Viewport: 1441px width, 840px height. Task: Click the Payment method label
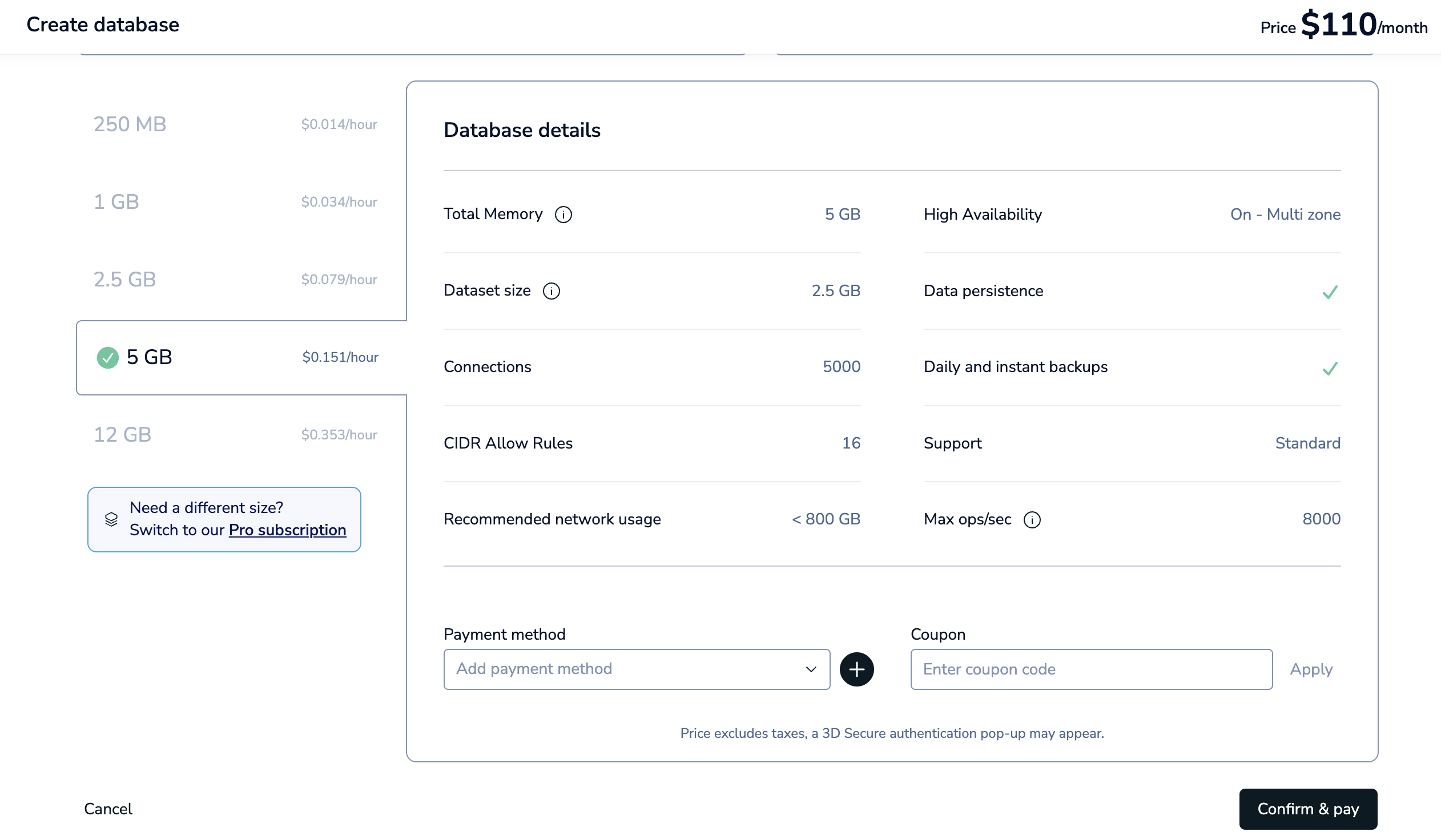[x=504, y=635]
